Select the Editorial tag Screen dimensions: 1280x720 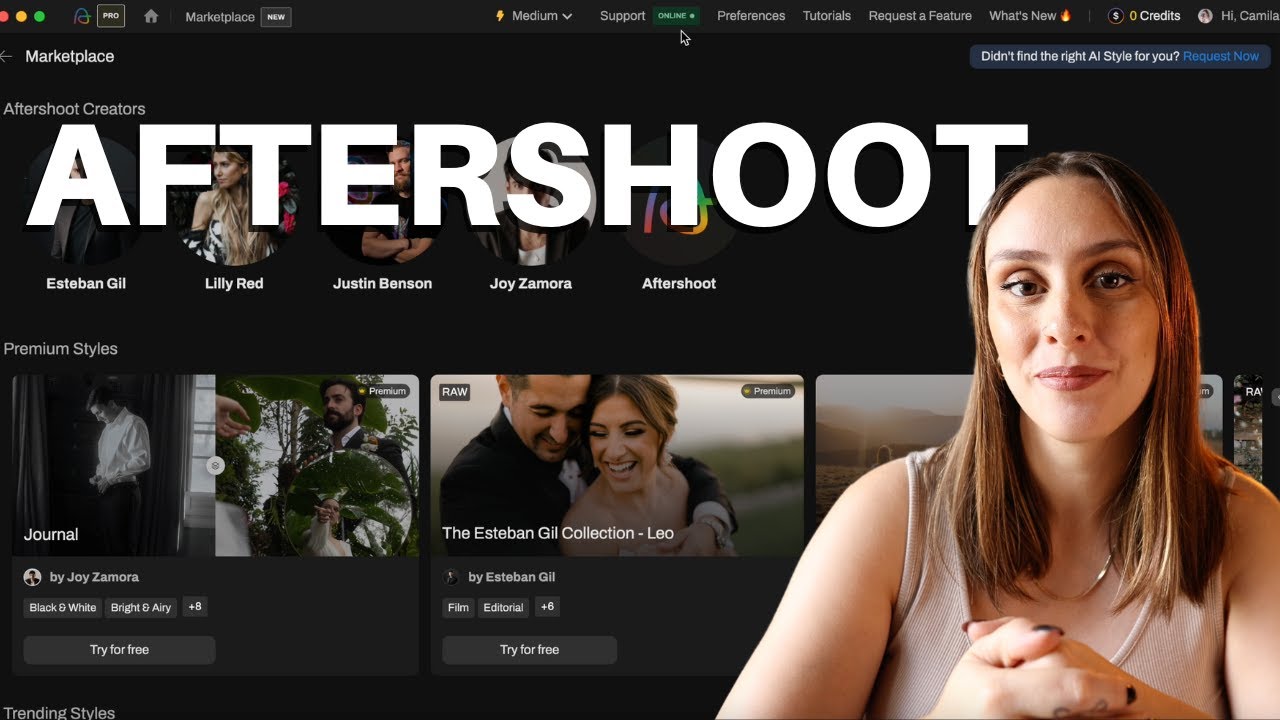pos(503,607)
